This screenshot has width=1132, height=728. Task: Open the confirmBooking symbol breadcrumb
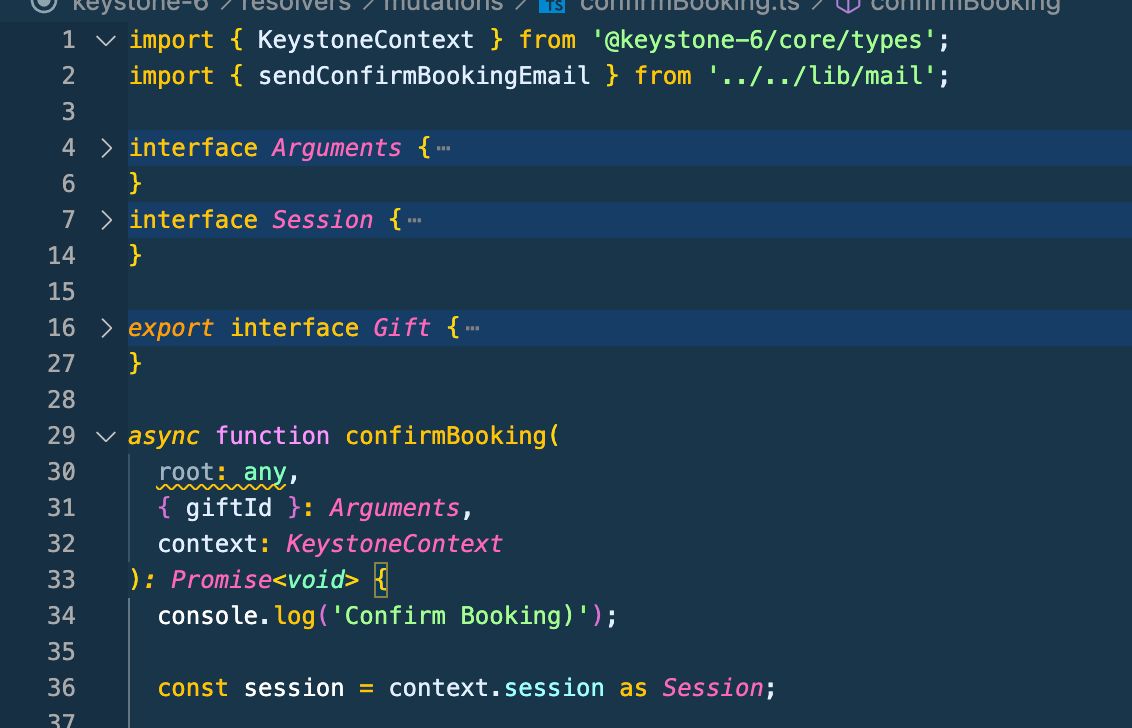[965, 6]
